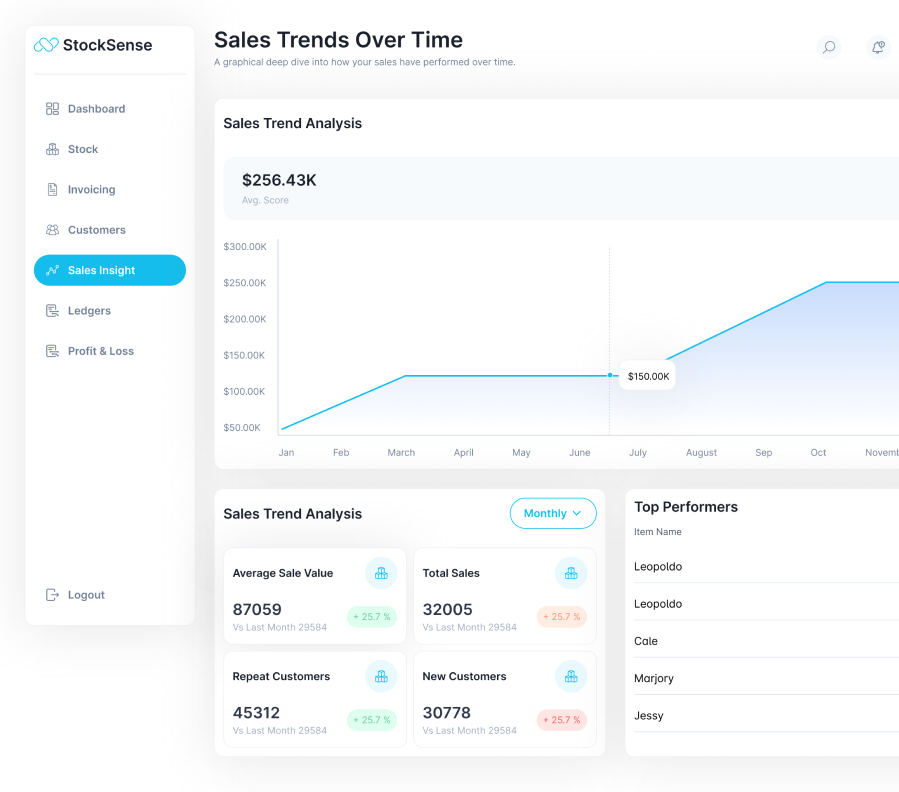Viewport: 899px width, 792px height.
Task: Click the StockSense brand name
Action: pos(107,45)
